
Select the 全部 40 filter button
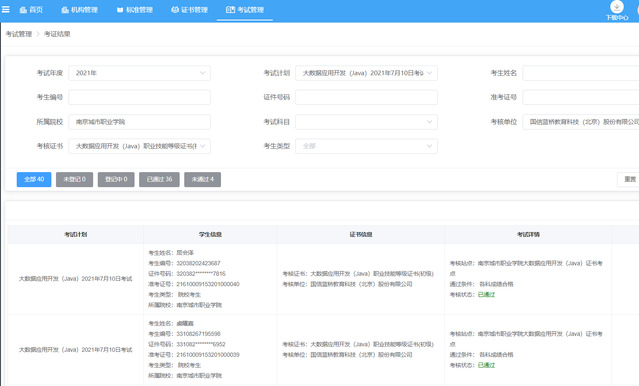[x=34, y=179]
